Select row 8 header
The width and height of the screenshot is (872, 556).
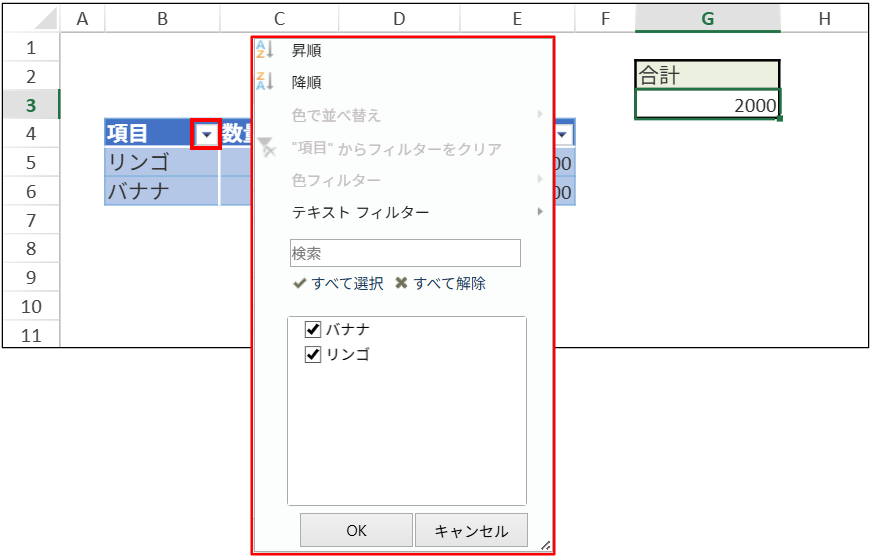pyautogui.click(x=31, y=249)
